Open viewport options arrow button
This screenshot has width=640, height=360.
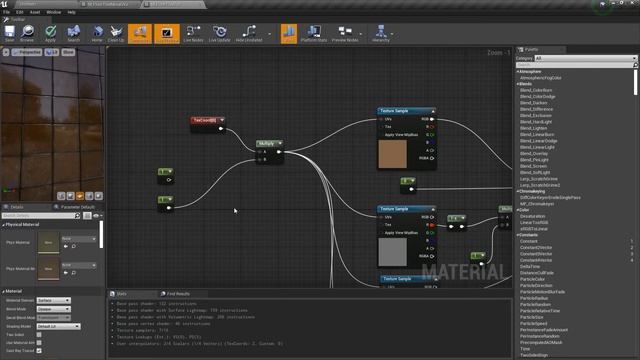point(6,52)
